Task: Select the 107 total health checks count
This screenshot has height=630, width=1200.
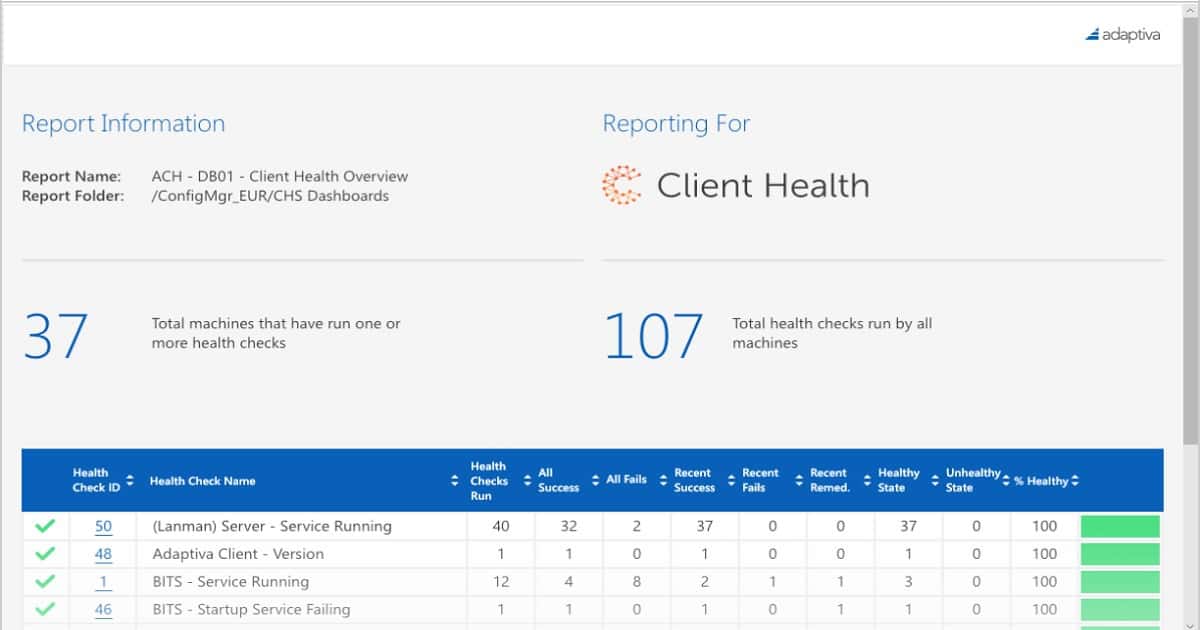Action: pyautogui.click(x=654, y=336)
